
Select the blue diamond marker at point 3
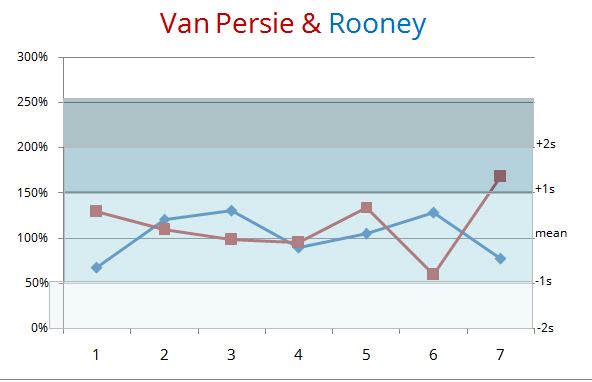pyautogui.click(x=231, y=211)
